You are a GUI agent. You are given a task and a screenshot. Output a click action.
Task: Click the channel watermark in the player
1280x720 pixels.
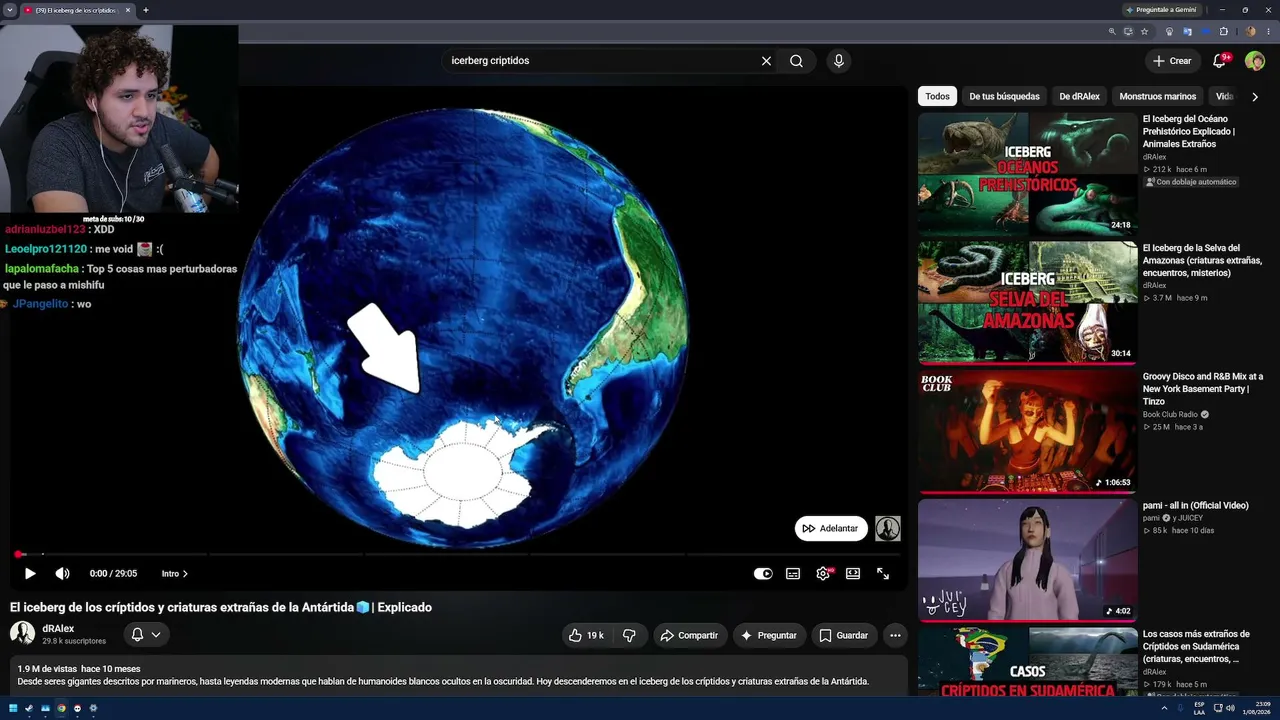click(x=888, y=528)
